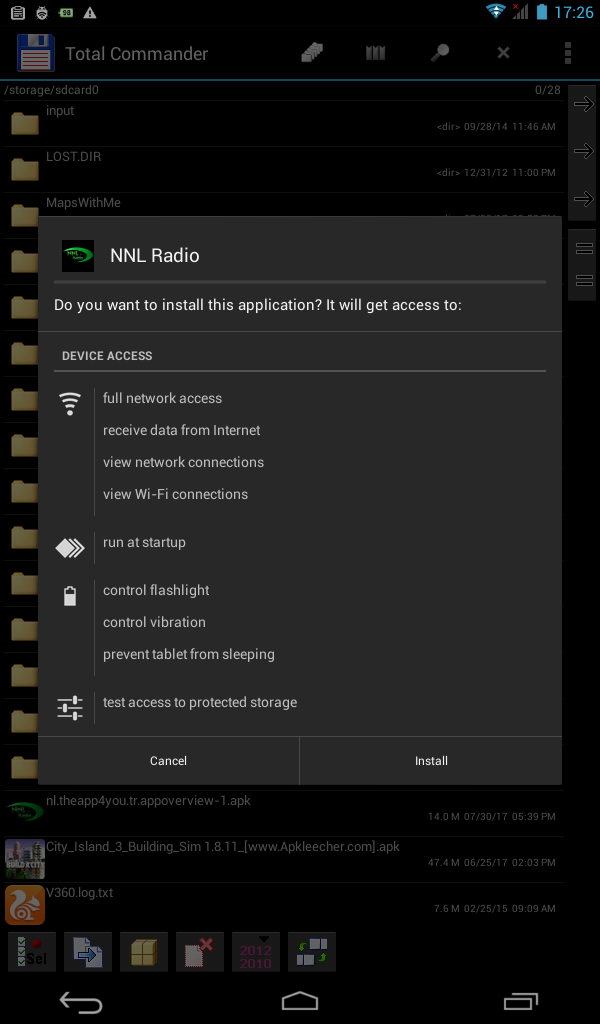The height and width of the screenshot is (1024, 600).
Task: Tap the sliders icon for storage access
Action: 70,707
